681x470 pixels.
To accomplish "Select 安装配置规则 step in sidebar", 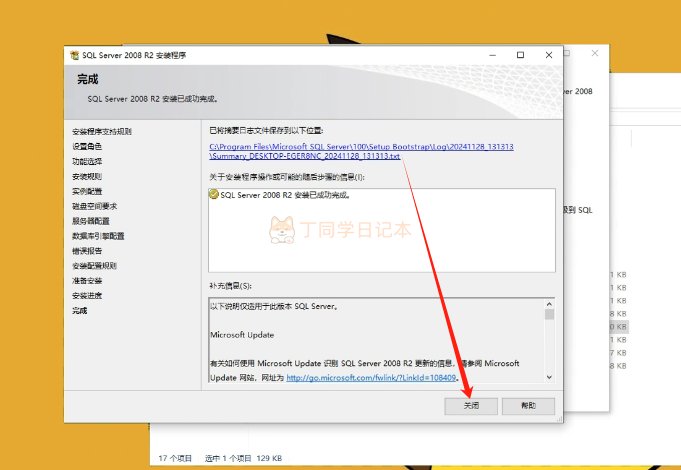I will pos(94,266).
